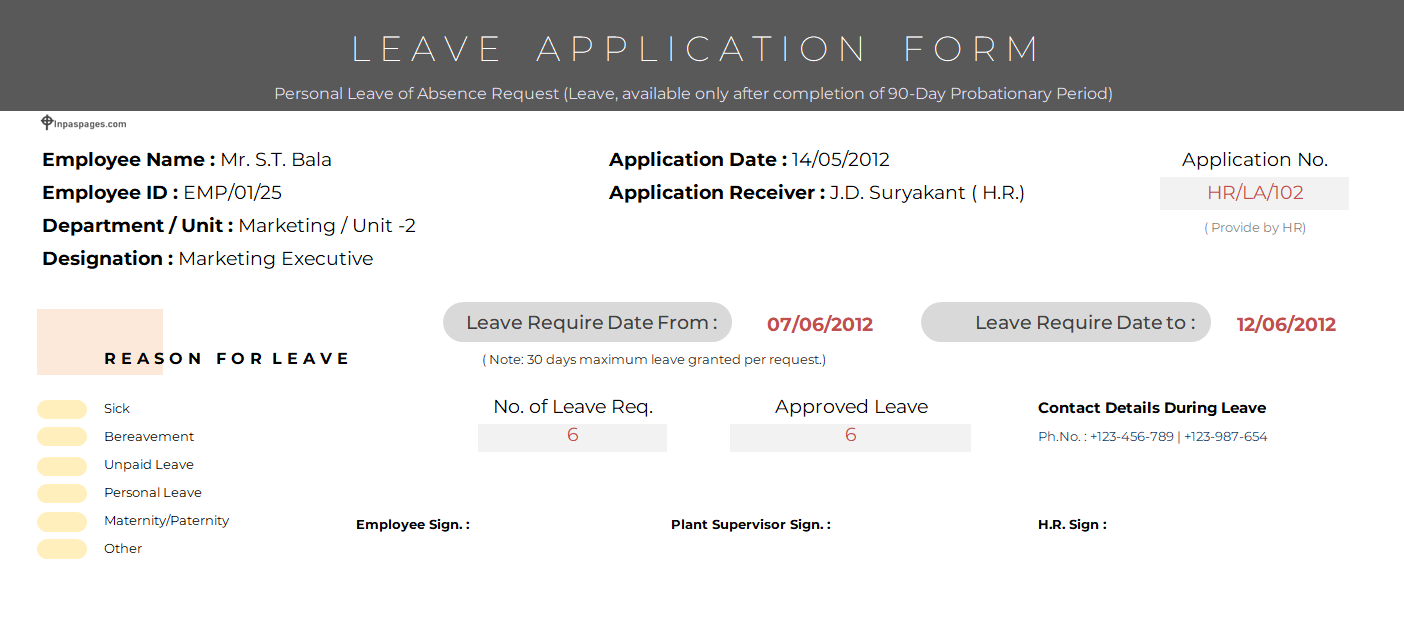The height and width of the screenshot is (636, 1404).
Task: Select the 12/06/2012 end date
Action: 1286,324
